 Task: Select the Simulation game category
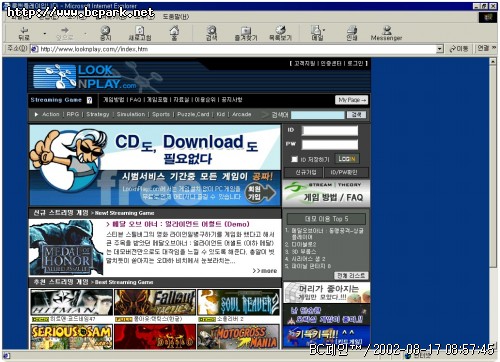131,114
